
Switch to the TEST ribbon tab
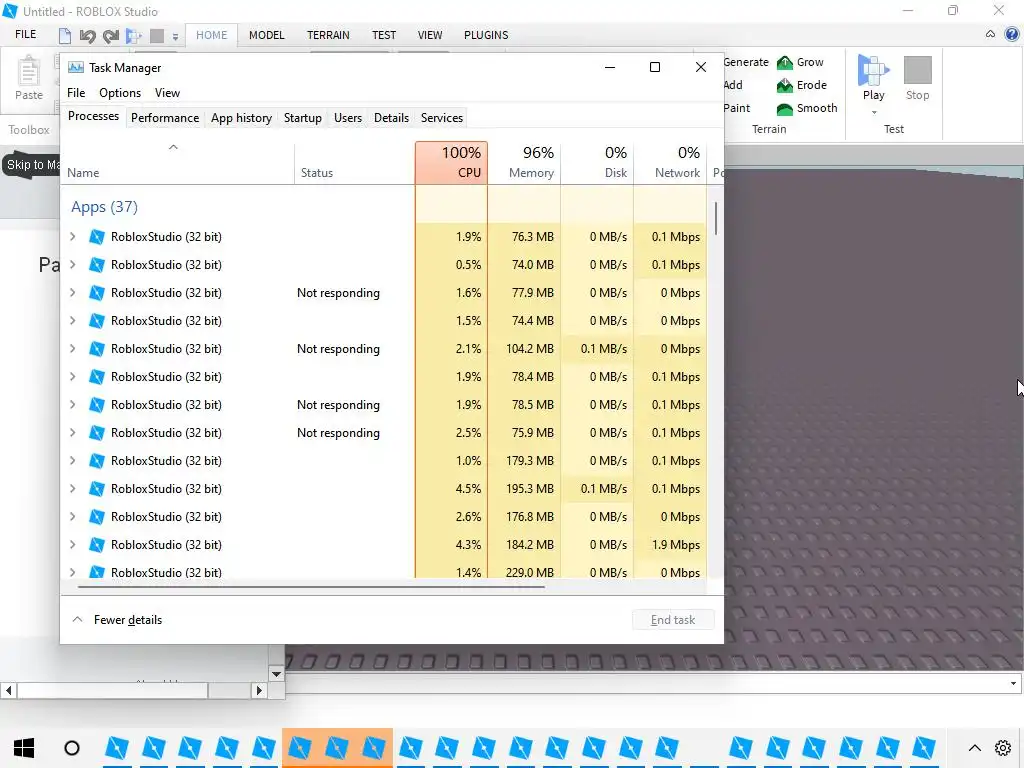click(383, 35)
